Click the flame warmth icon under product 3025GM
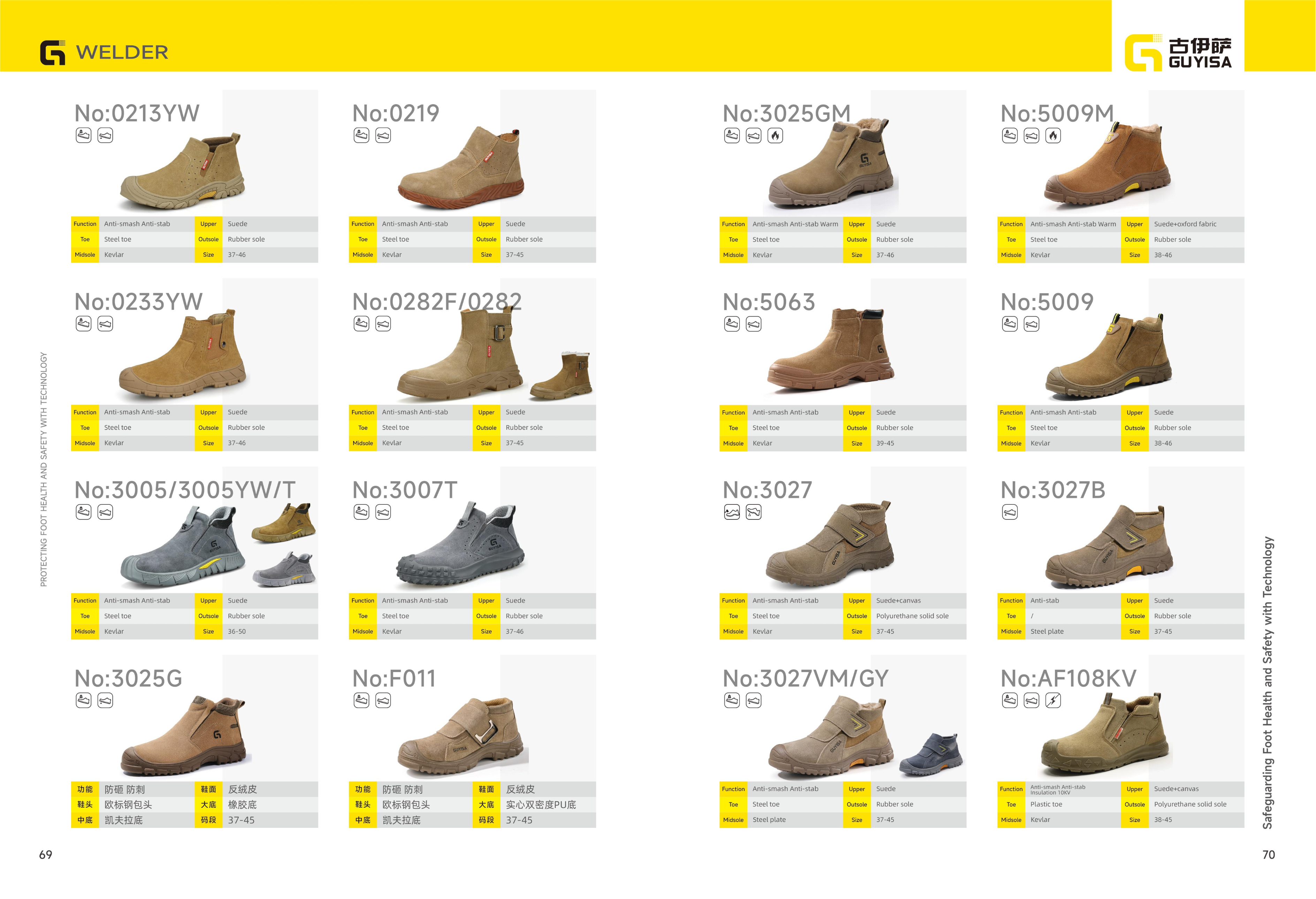 click(x=775, y=136)
